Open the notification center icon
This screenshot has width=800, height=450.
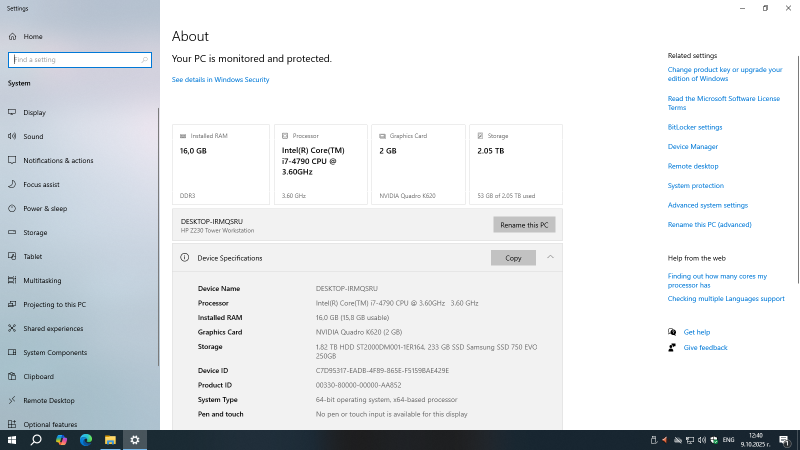(783, 439)
